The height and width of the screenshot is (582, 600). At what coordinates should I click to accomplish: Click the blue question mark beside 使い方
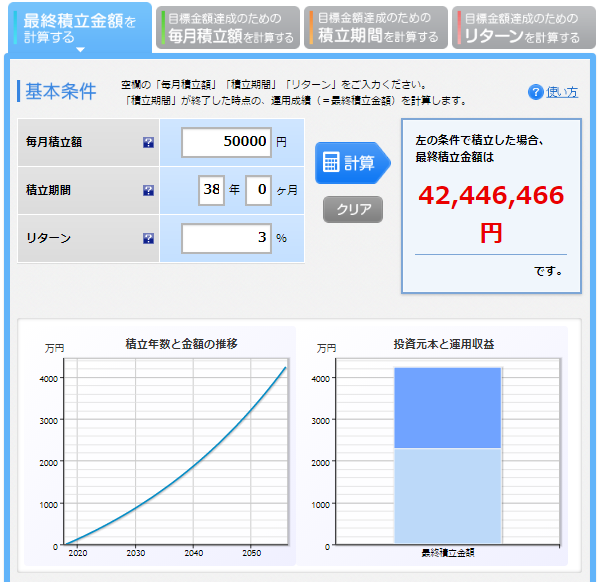point(535,92)
